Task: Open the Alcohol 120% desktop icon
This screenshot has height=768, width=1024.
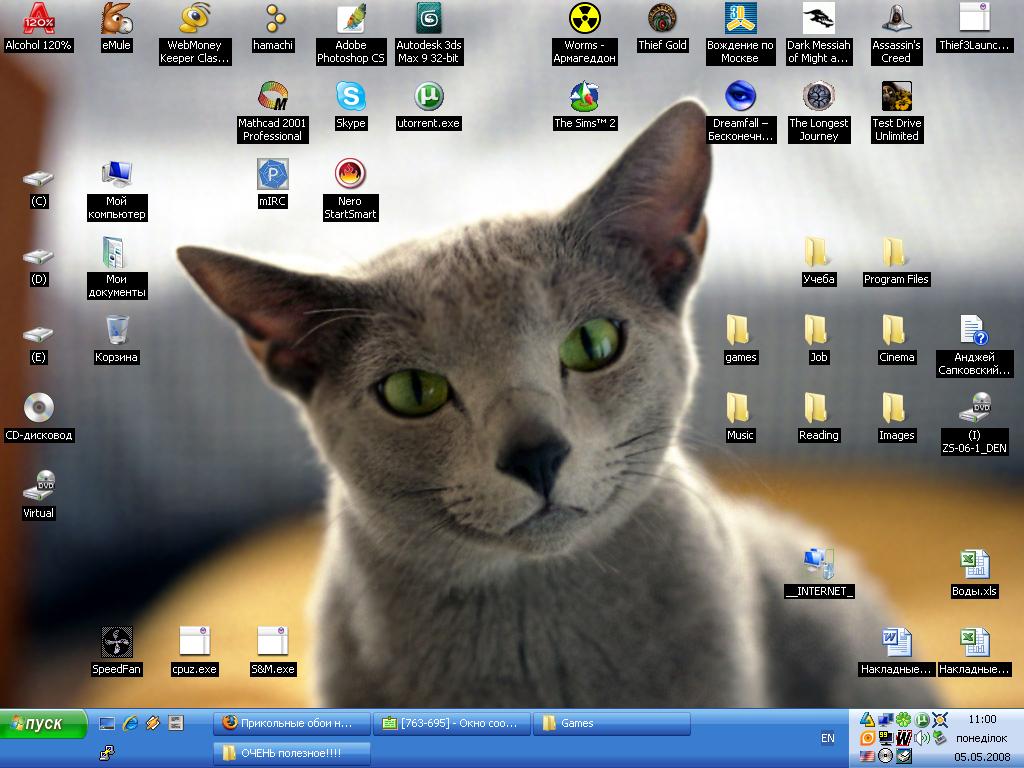Action: tap(39, 19)
